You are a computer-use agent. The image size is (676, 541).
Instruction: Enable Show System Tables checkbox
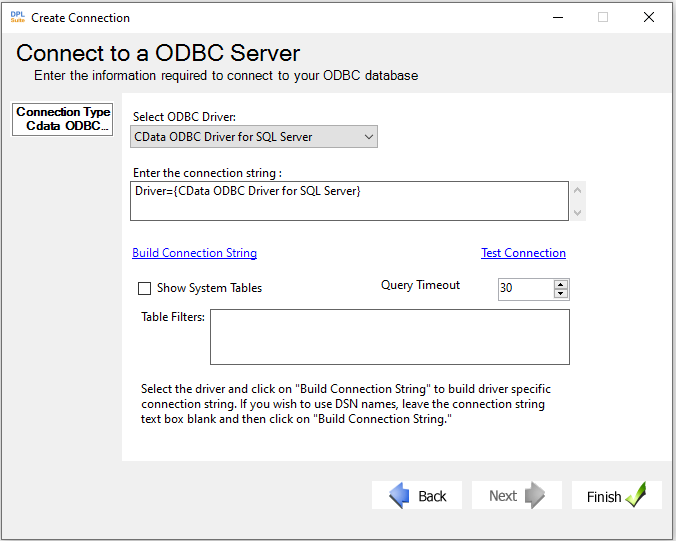coord(144,288)
